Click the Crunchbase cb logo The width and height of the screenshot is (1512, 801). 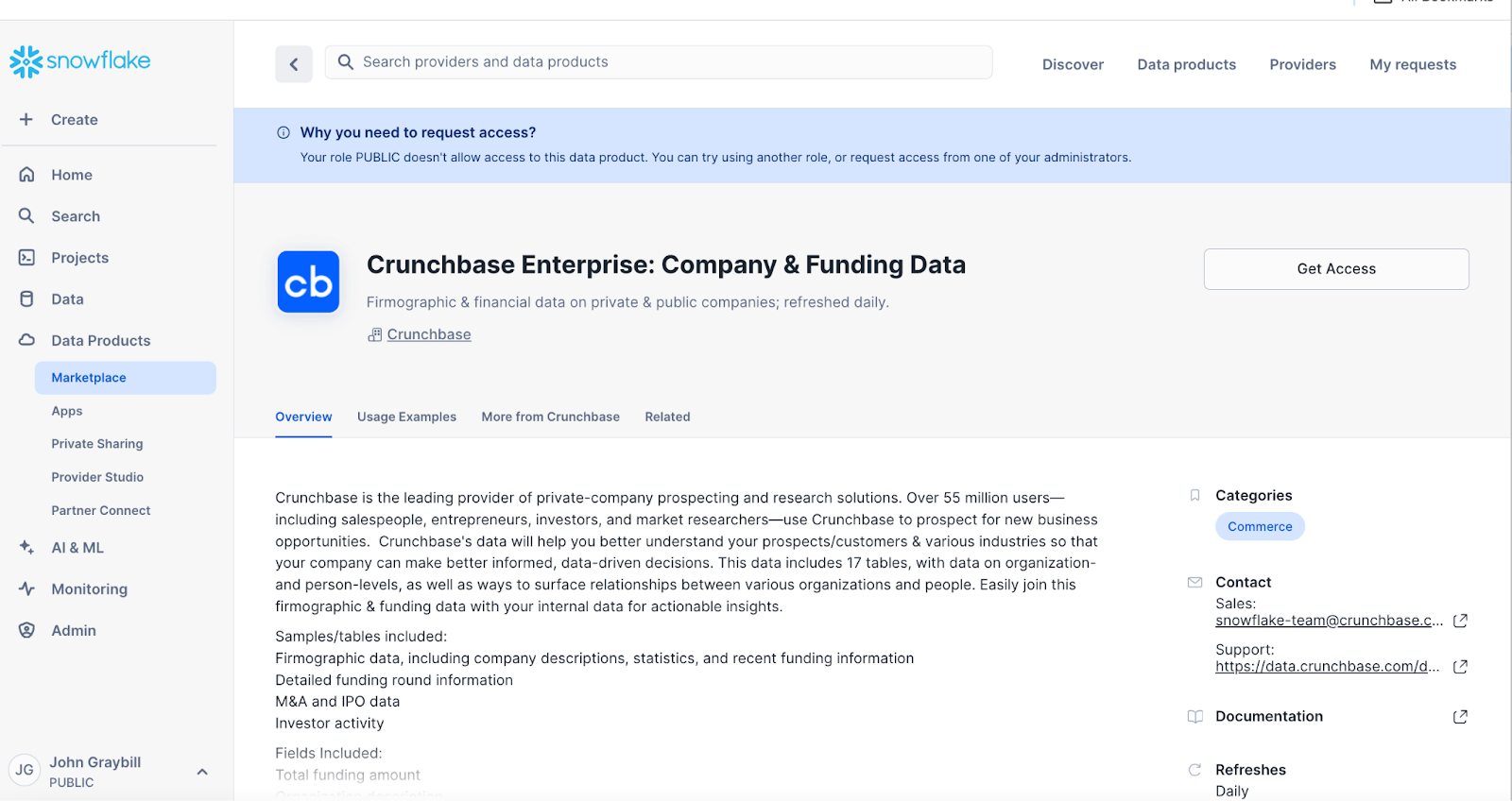(308, 281)
